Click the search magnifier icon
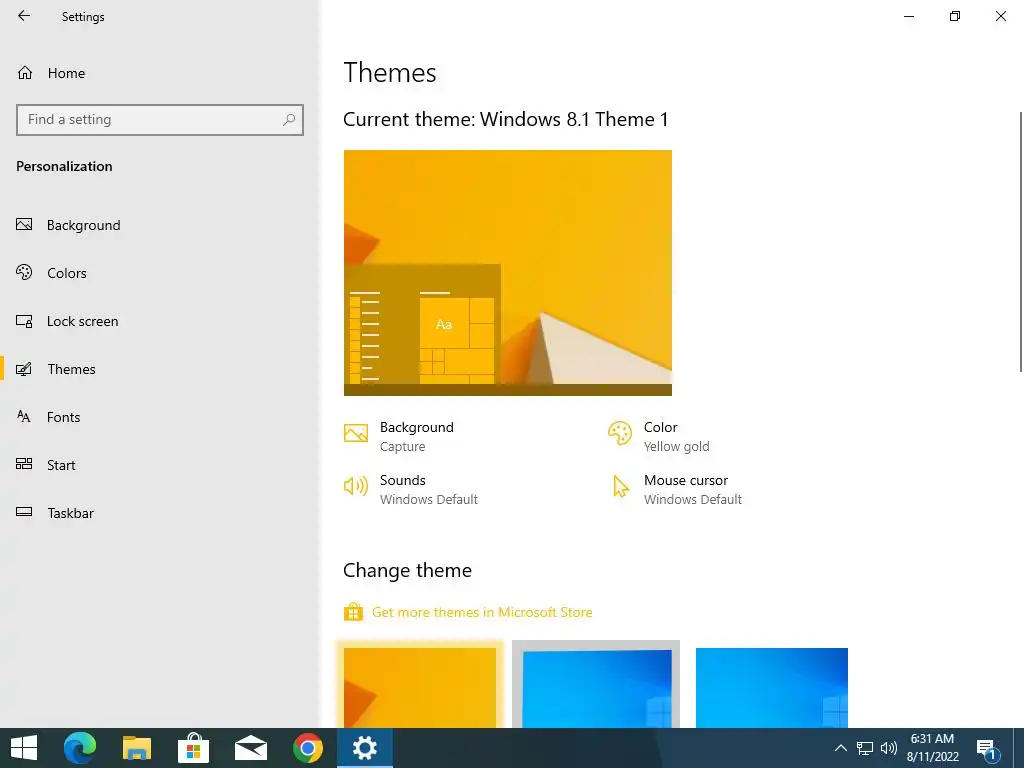Image resolution: width=1024 pixels, height=768 pixels. [x=289, y=120]
